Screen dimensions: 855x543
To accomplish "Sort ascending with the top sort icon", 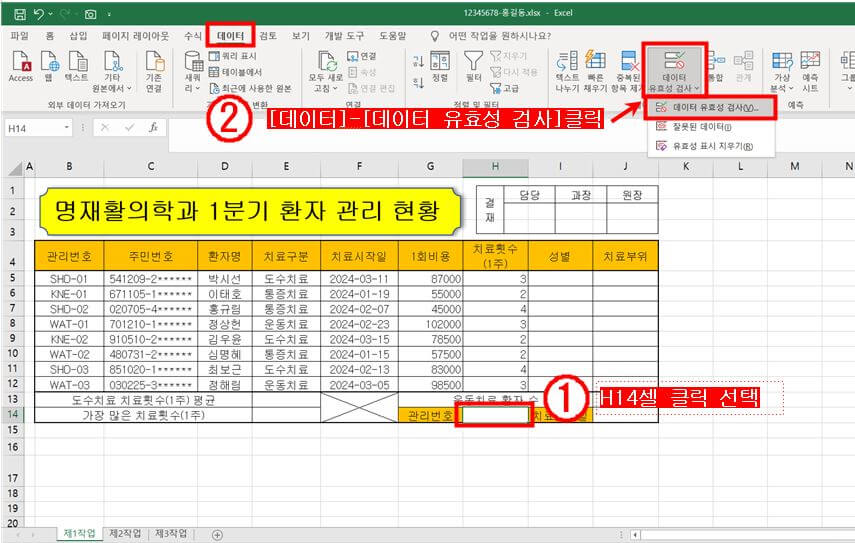I will point(418,61).
